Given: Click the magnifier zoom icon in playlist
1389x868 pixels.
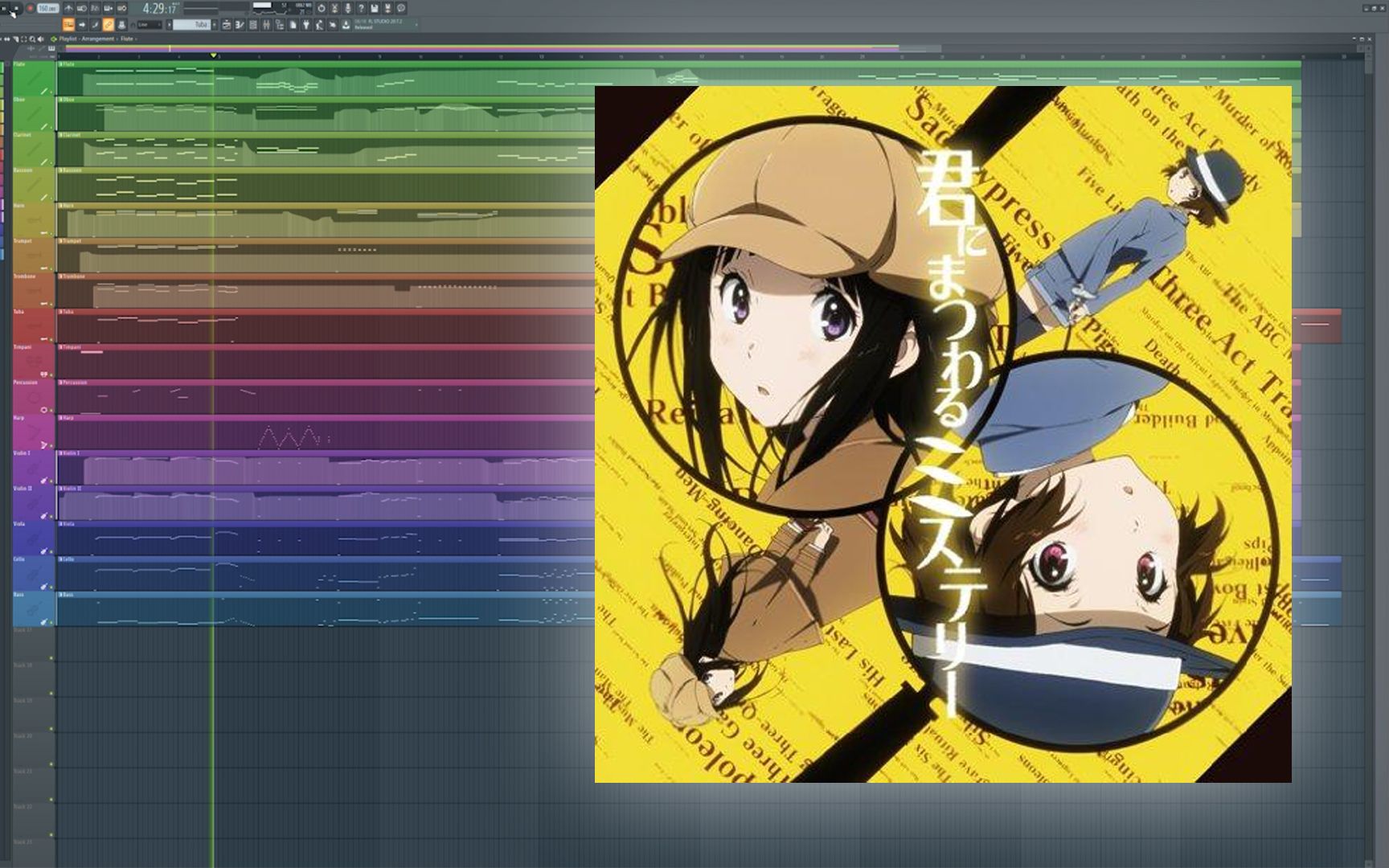Looking at the screenshot, I should (32, 39).
